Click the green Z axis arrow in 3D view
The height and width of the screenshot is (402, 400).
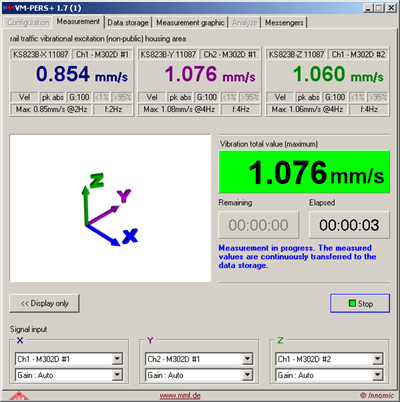[86, 205]
